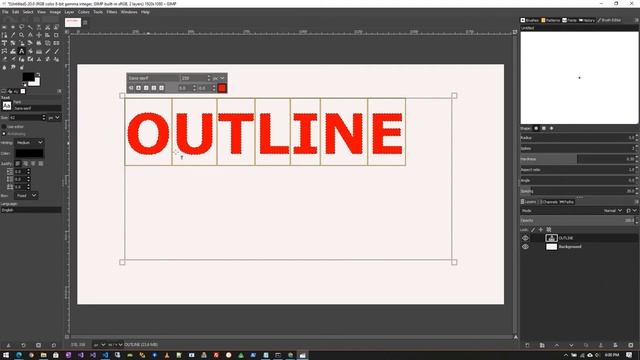Image resolution: width=640 pixels, height=360 pixels.
Task: Select the Gradient tool
Action: 39,51
